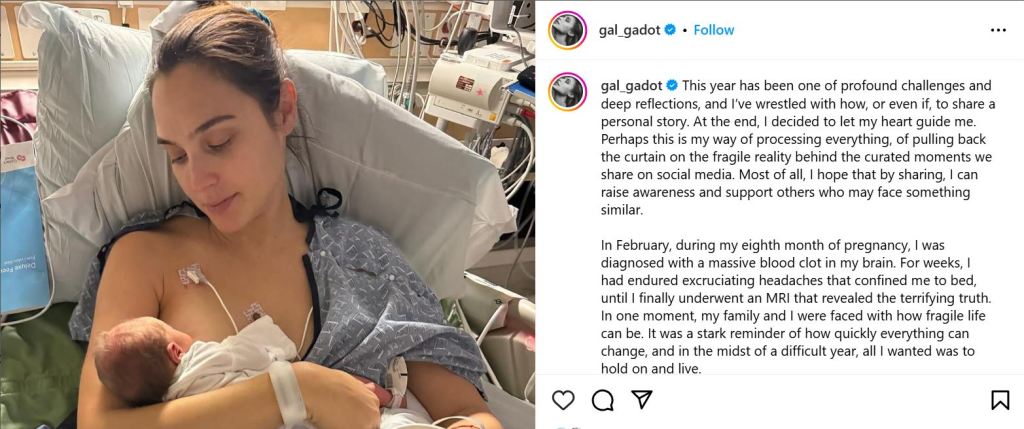Open more options three-dot menu
The height and width of the screenshot is (429, 1024).
[998, 30]
